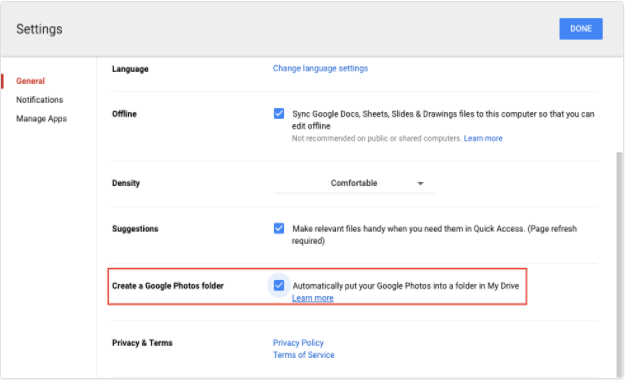Viewport: 625px width, 380px height.
Task: Open Change language settings link
Action: 320,68
